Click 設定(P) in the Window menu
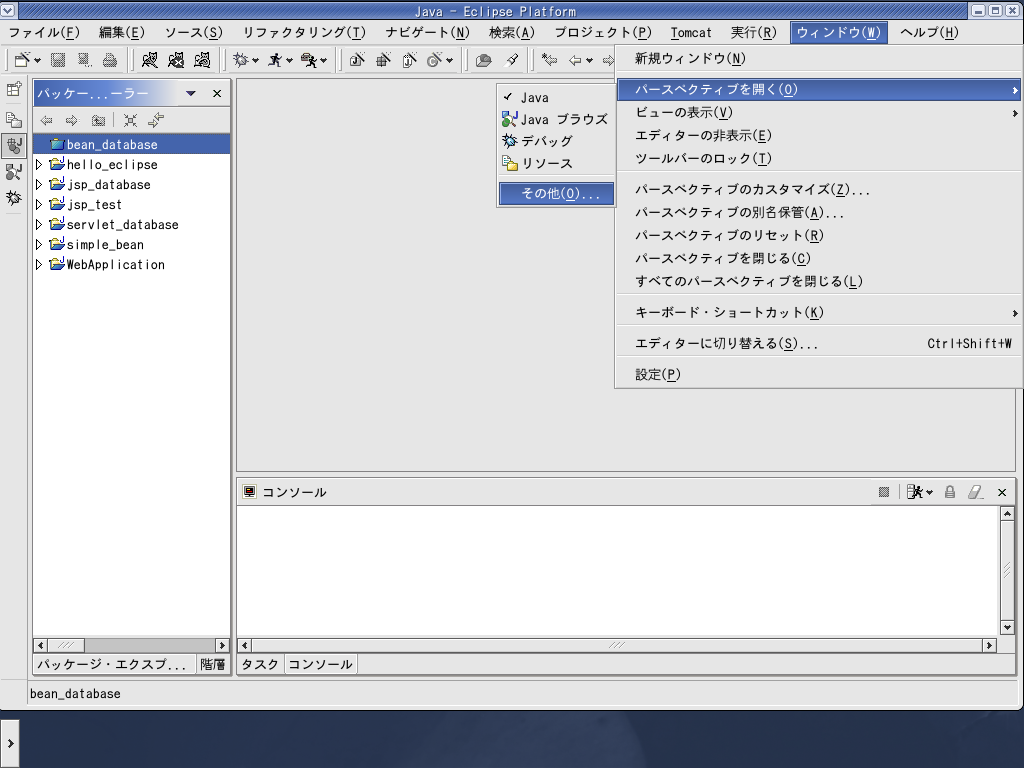1024x768 pixels. (819, 374)
